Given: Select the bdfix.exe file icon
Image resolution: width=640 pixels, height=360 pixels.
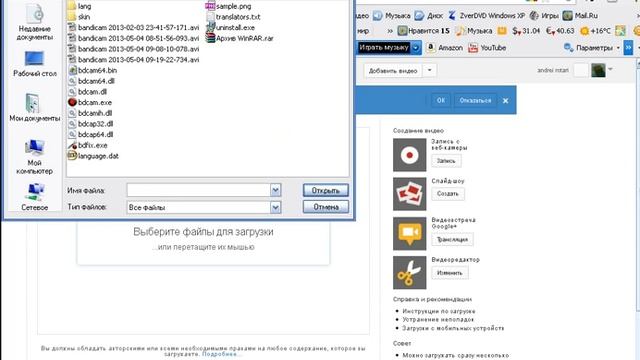Looking at the screenshot, I should point(72,145).
